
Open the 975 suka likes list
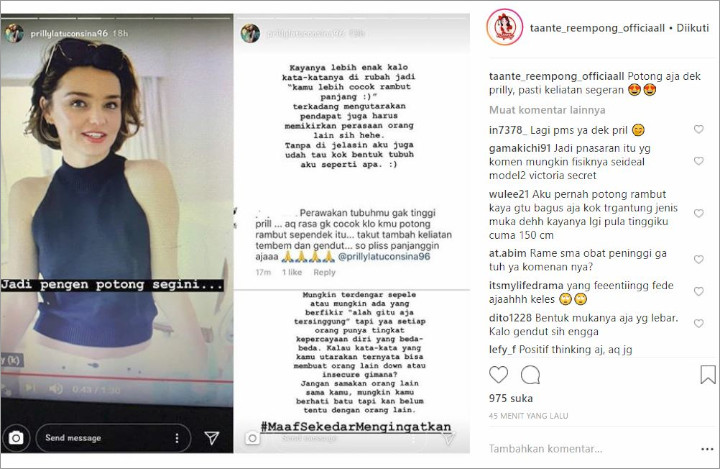pos(511,398)
